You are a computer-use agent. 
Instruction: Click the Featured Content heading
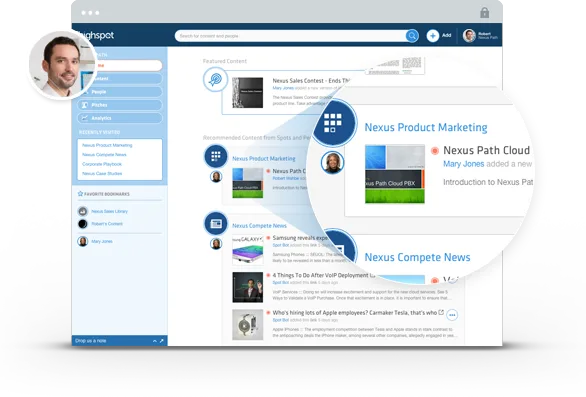point(225,61)
